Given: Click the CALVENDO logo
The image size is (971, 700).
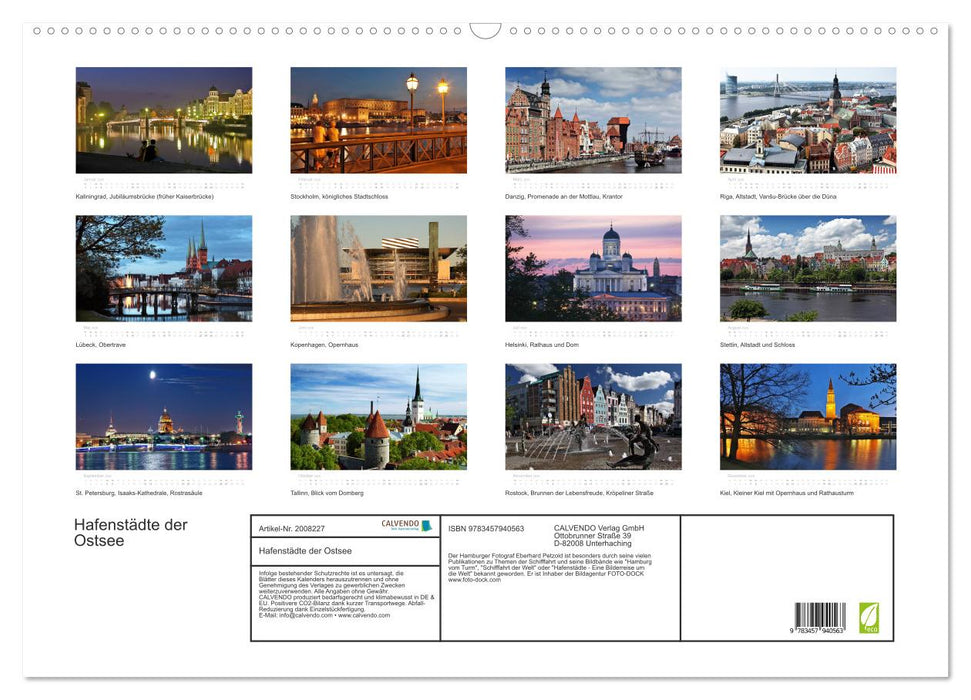Looking at the screenshot, I should tap(396, 523).
